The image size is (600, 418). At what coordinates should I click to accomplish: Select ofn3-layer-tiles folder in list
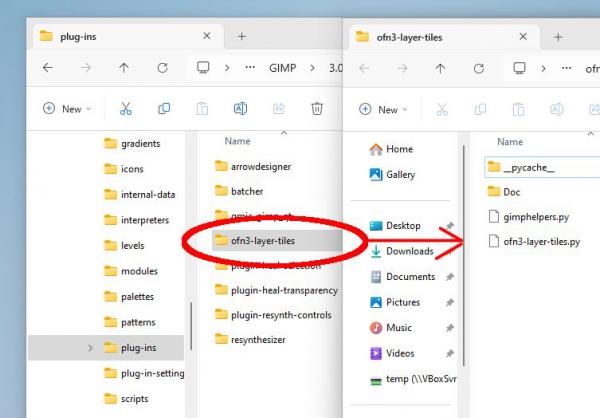pos(277,241)
